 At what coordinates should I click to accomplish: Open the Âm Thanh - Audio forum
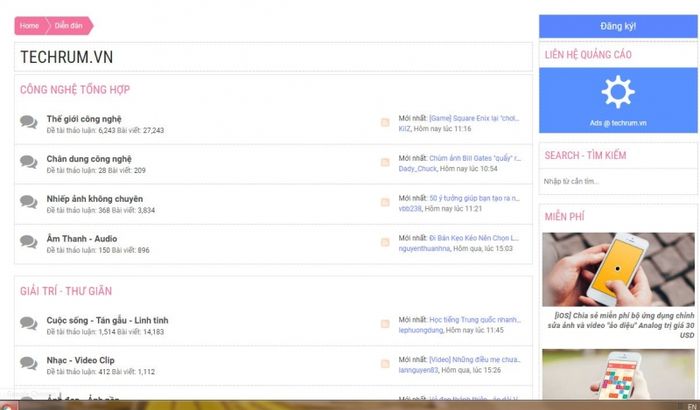(x=82, y=238)
